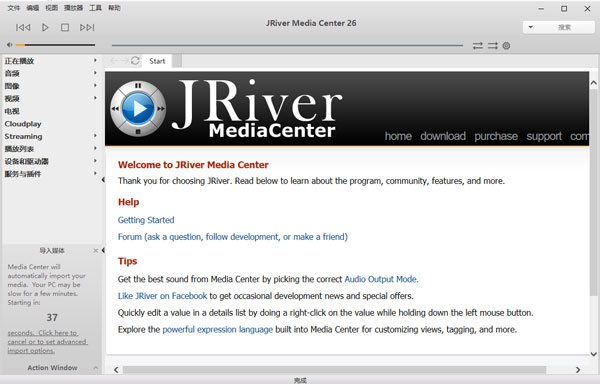
Task: Open the search box dropdown arrow
Action: click(530, 27)
